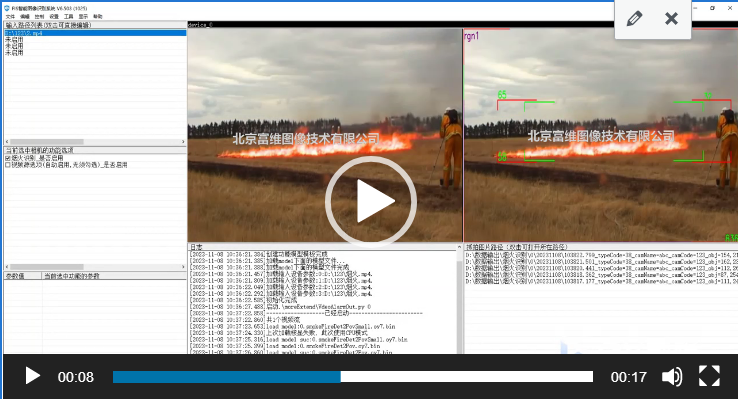Toggle the checked 烟火识别 enable checkbox
The height and width of the screenshot is (399, 738).
pos(8,158)
